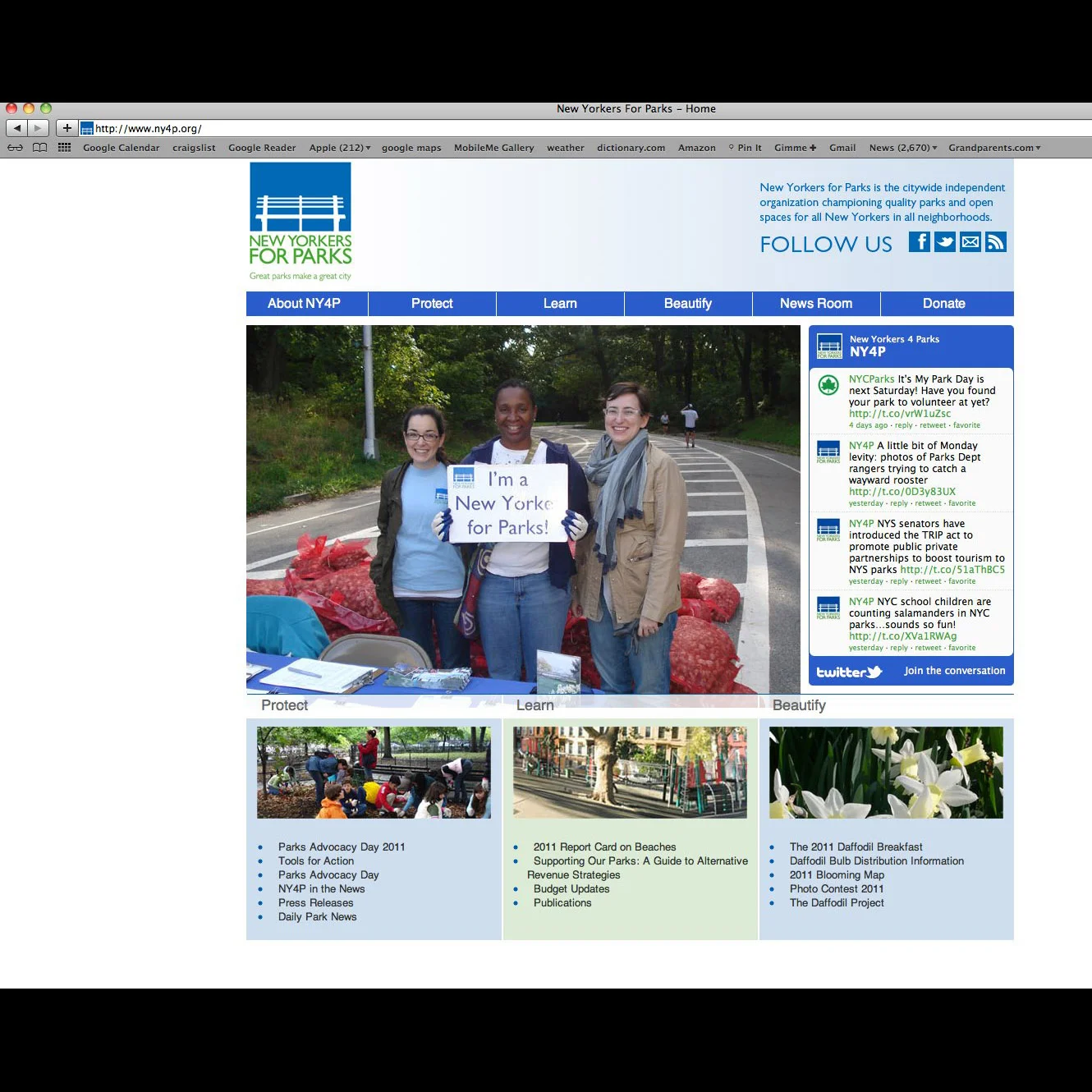1092x1092 pixels.
Task: Open the Beautify navigation tab
Action: (x=688, y=304)
